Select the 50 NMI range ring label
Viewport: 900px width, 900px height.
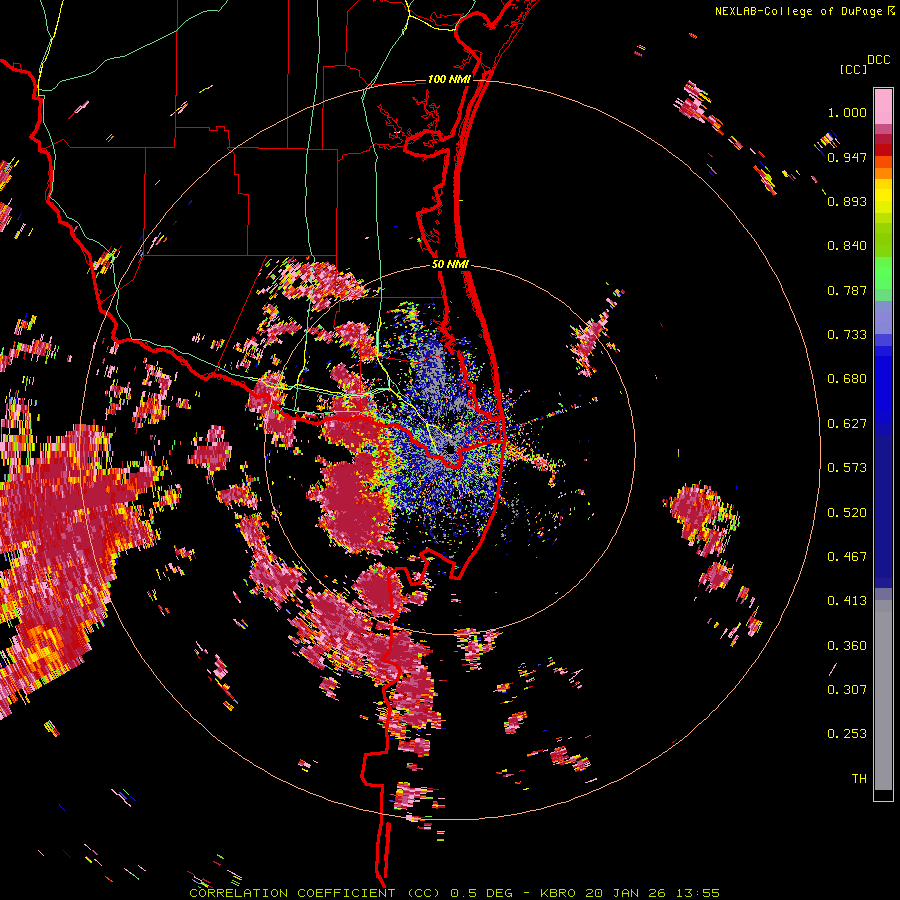(x=450, y=265)
